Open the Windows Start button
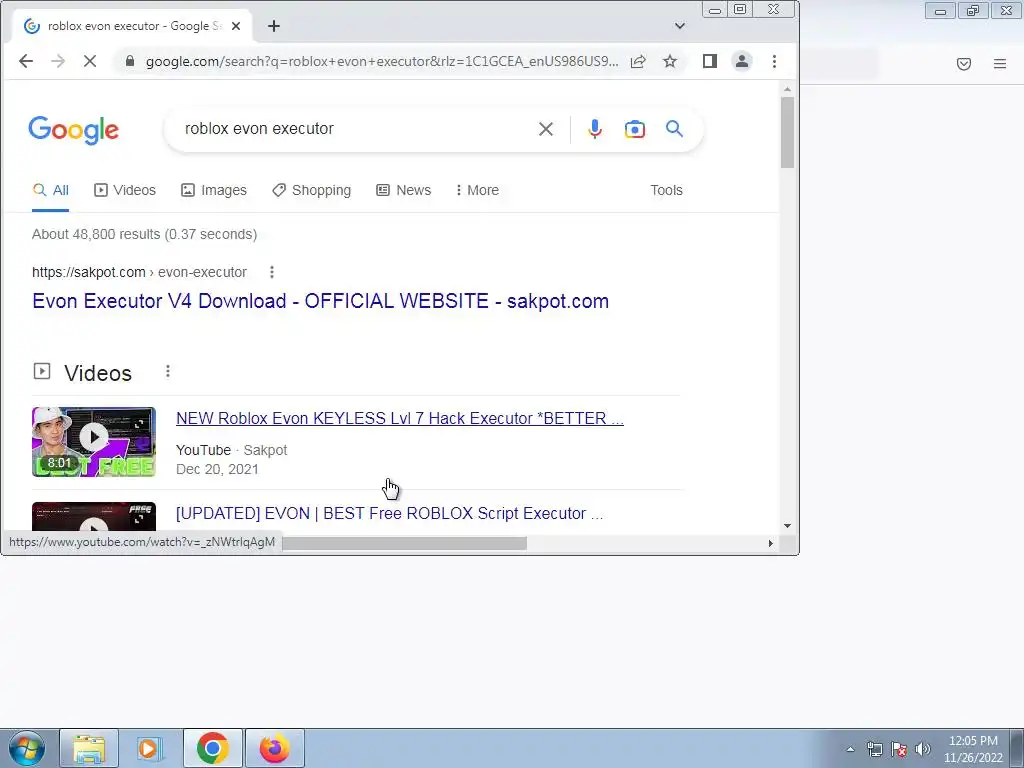 27,748
